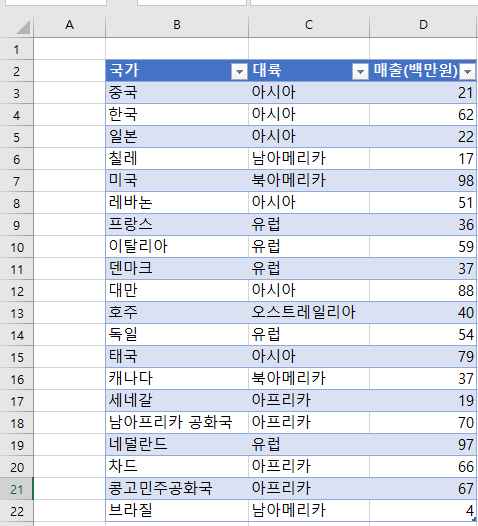Select the cell containing 일본
Image resolution: width=478 pixels, height=526 pixels.
(x=177, y=137)
